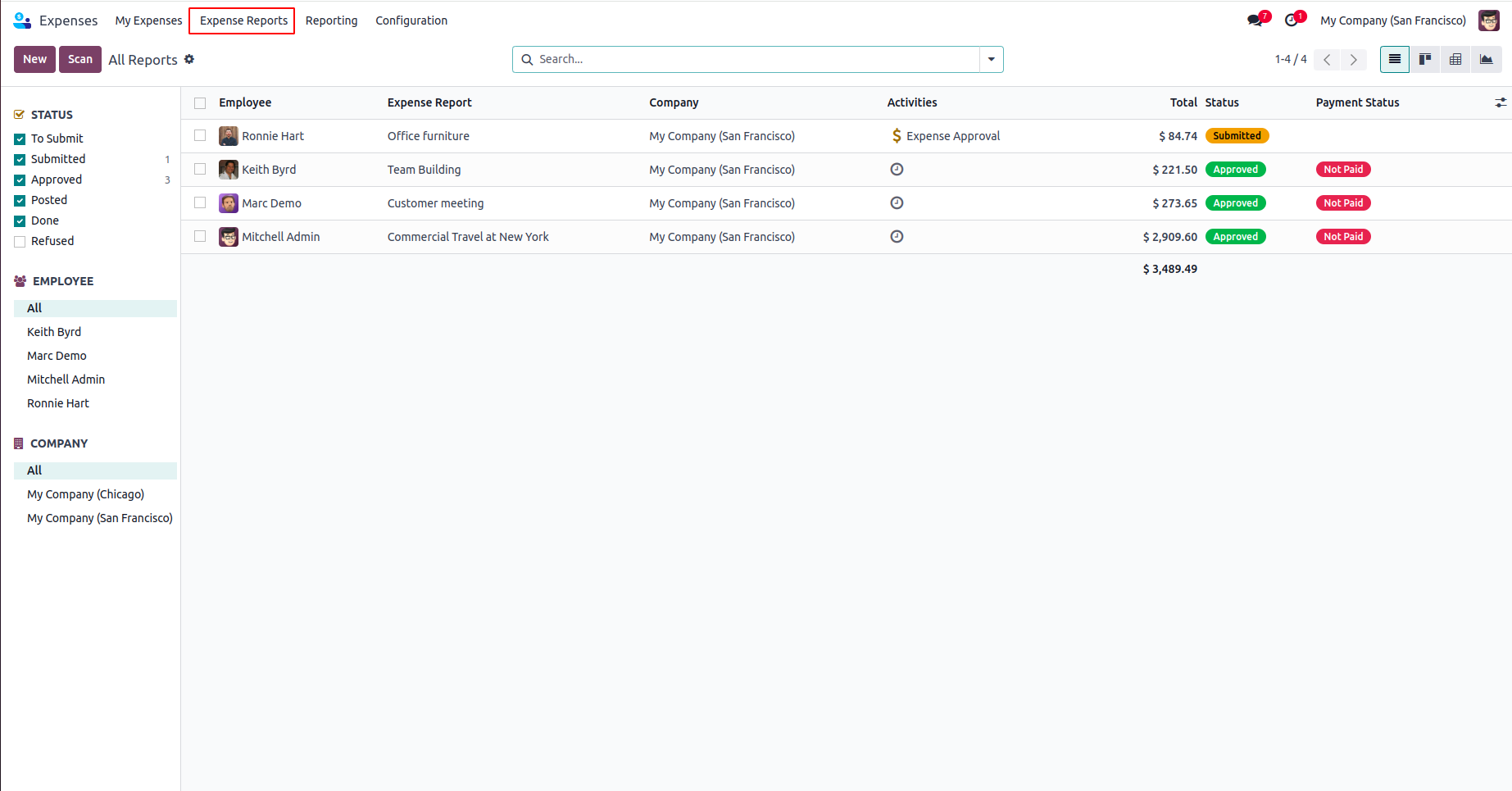This screenshot has width=1512, height=791.
Task: Open the Team Building report
Action: (424, 170)
